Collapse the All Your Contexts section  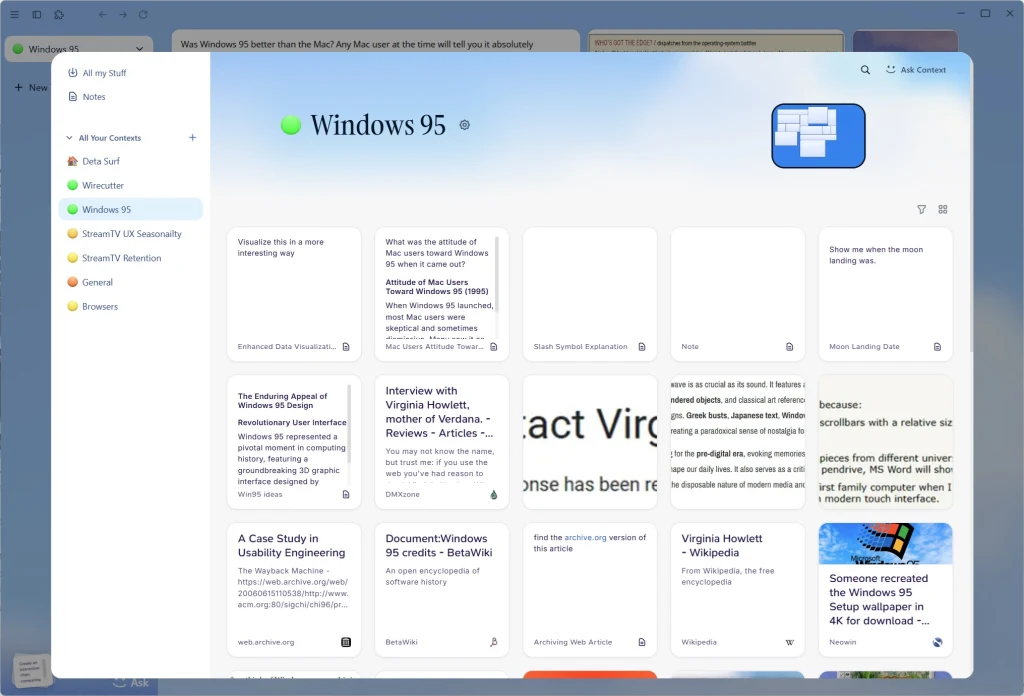(69, 138)
